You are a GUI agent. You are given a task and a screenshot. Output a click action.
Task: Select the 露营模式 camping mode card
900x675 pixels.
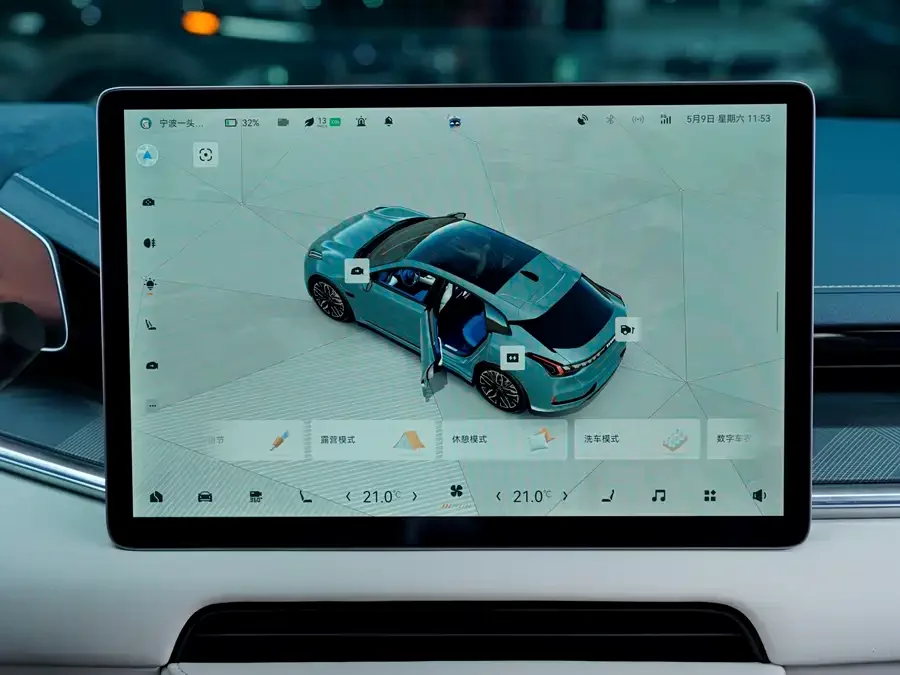[x=373, y=440]
